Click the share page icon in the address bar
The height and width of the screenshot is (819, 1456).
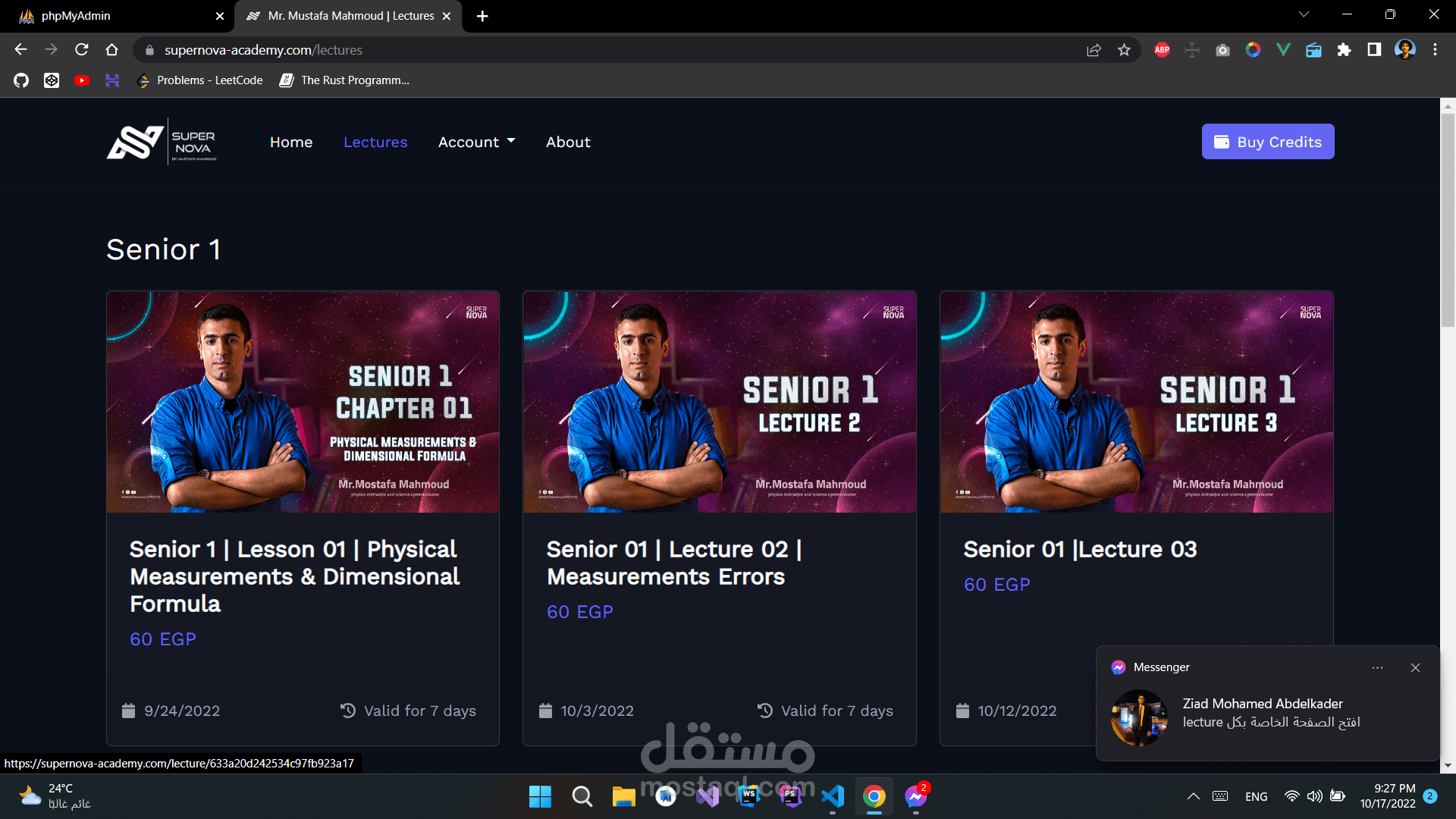(x=1094, y=50)
